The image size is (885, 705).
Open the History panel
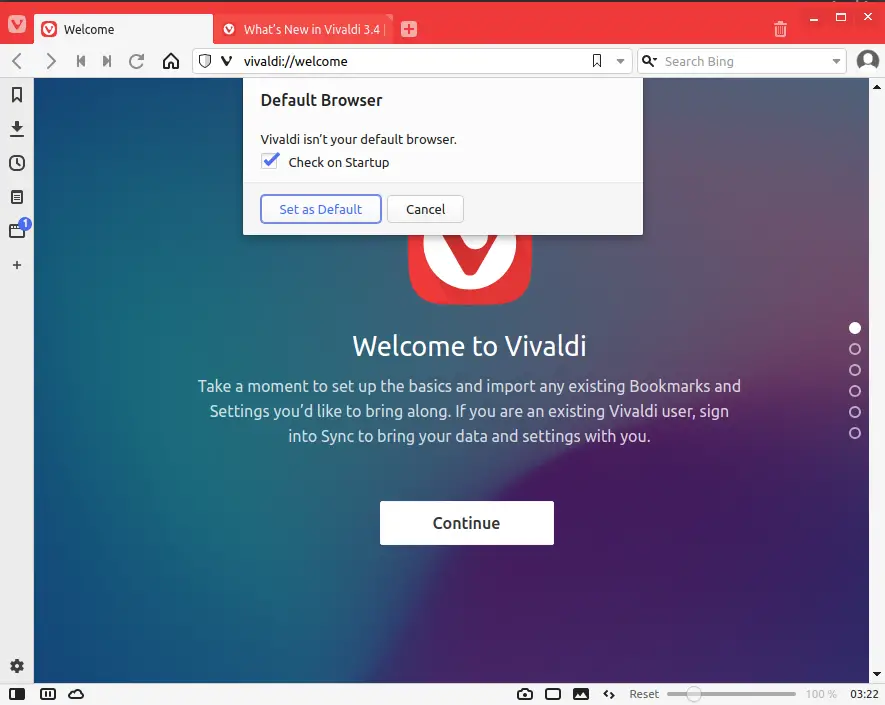click(16, 163)
